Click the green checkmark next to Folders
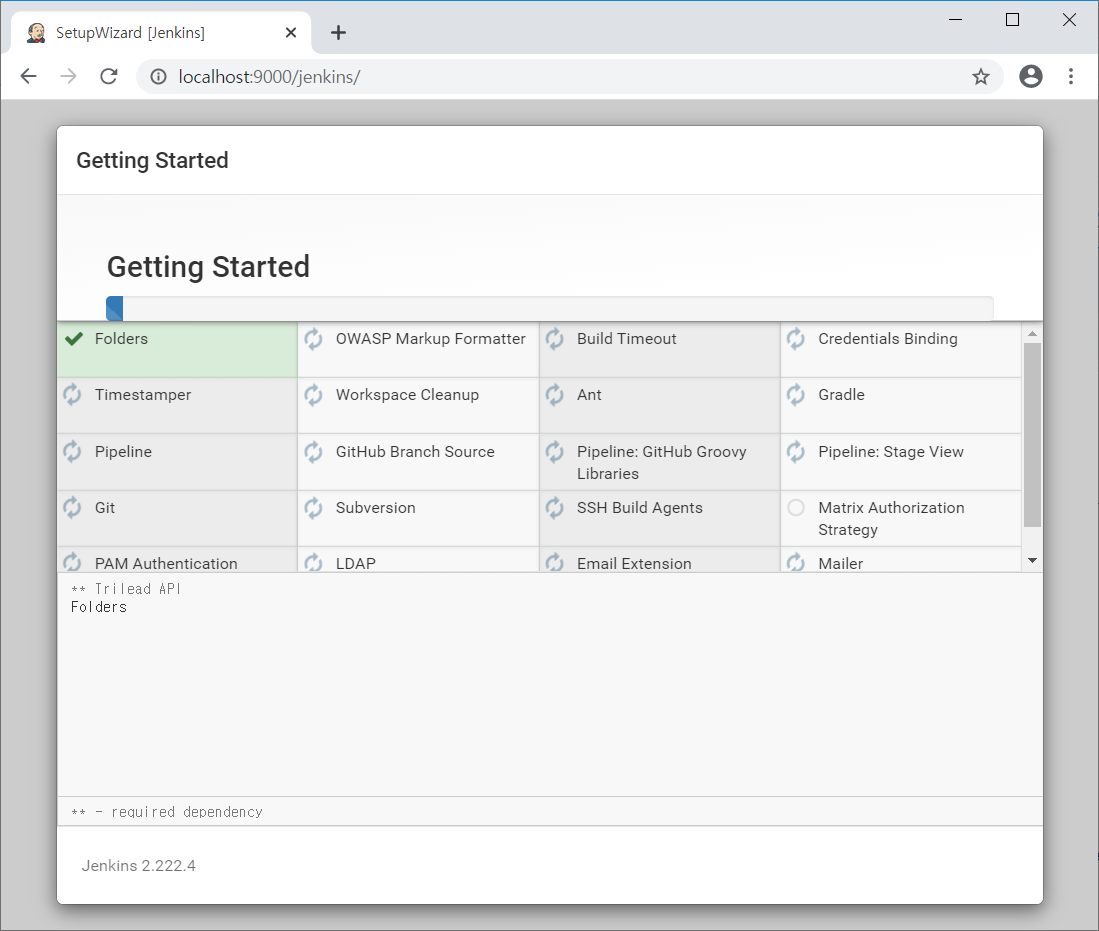 (74, 339)
